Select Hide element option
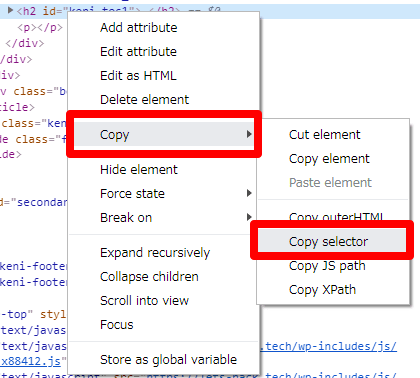 click(x=163, y=170)
